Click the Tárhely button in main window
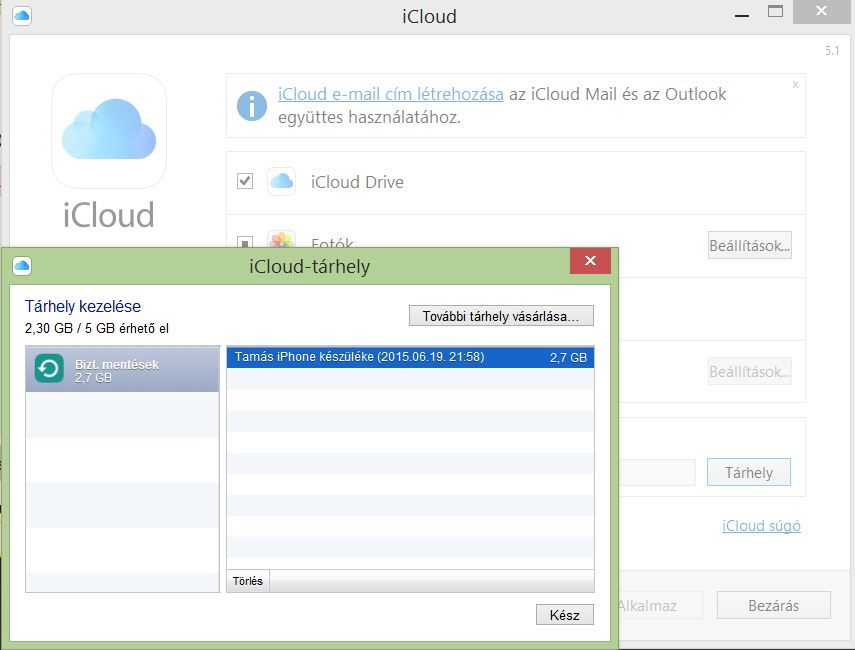 [x=749, y=472]
